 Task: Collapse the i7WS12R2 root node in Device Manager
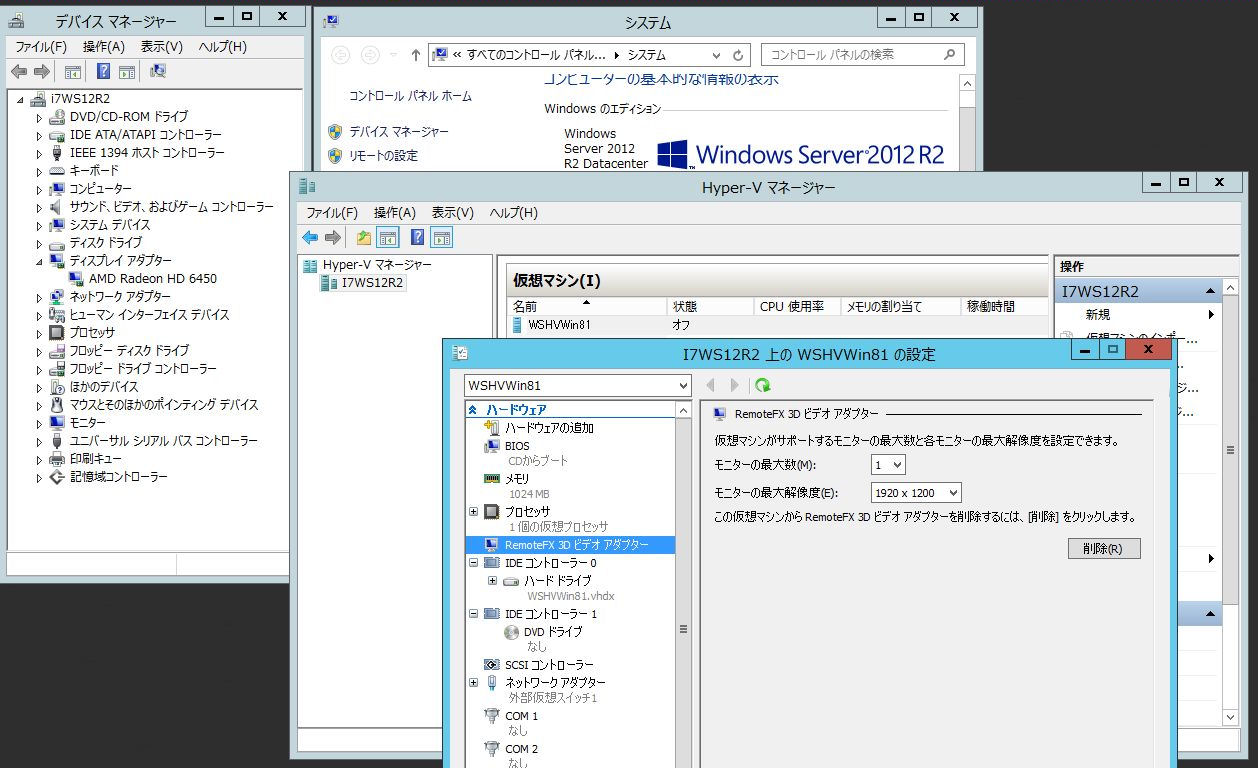[x=21, y=99]
